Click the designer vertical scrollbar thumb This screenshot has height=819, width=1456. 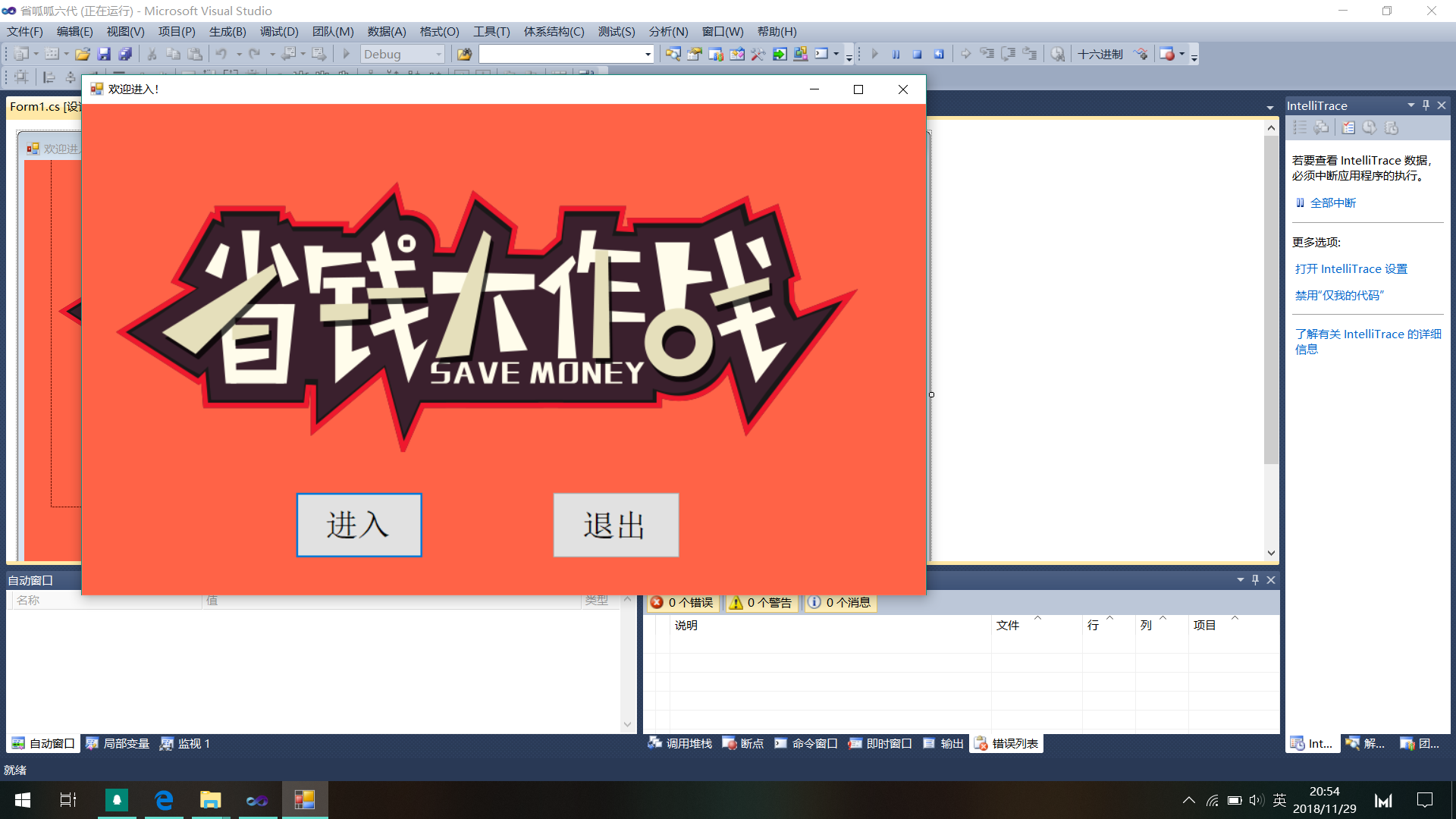click(1271, 300)
